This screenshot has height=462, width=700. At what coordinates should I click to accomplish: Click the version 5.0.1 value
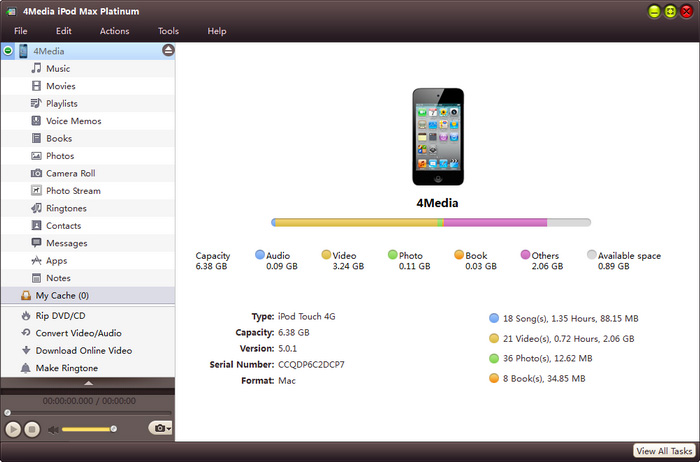click(288, 348)
